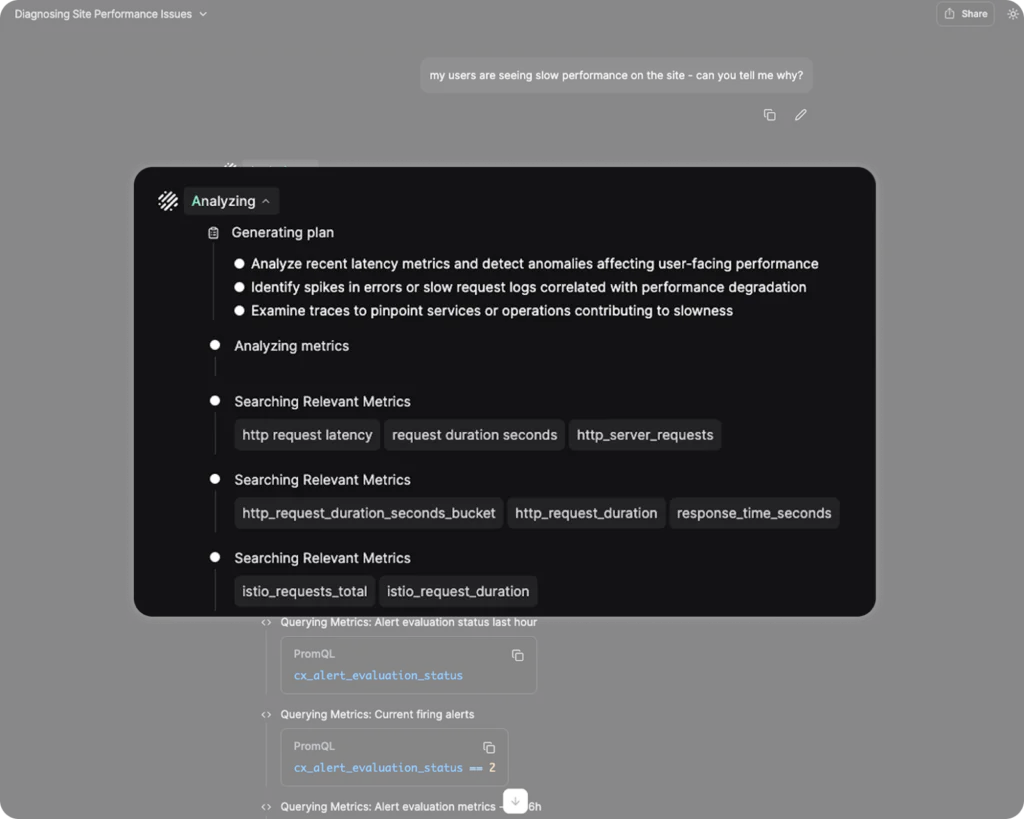This screenshot has width=1024, height=819.
Task: Click the striped Analyzing logo icon
Action: click(x=168, y=201)
